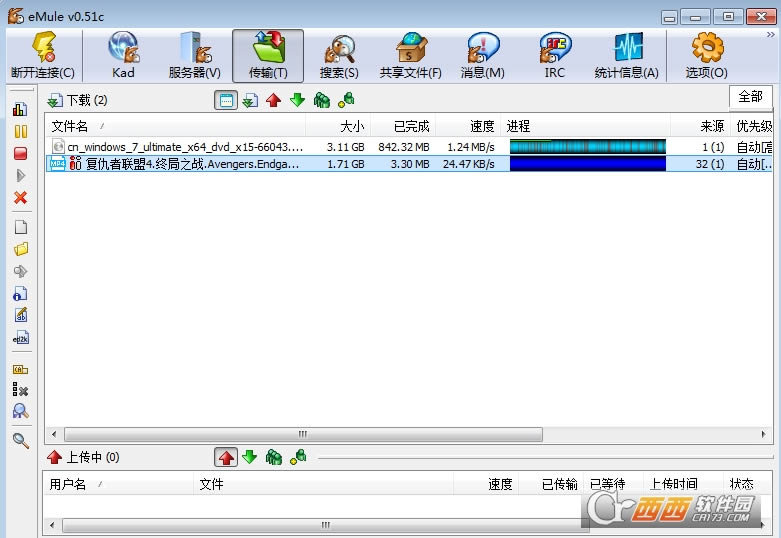Open the 服务器 servers page

(194, 56)
